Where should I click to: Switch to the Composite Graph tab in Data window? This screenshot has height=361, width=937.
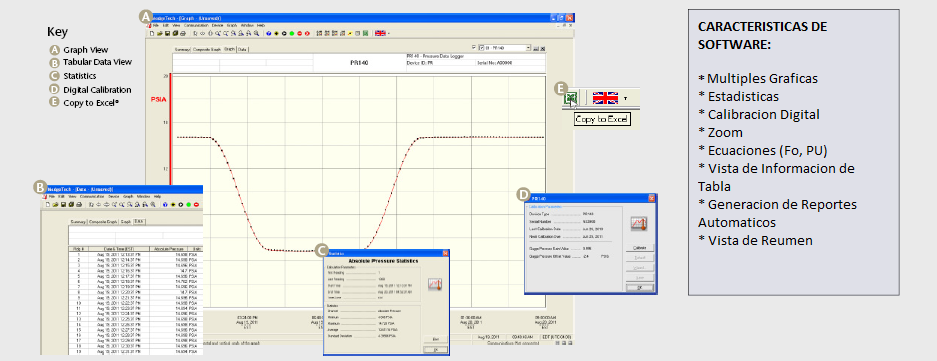103,222
